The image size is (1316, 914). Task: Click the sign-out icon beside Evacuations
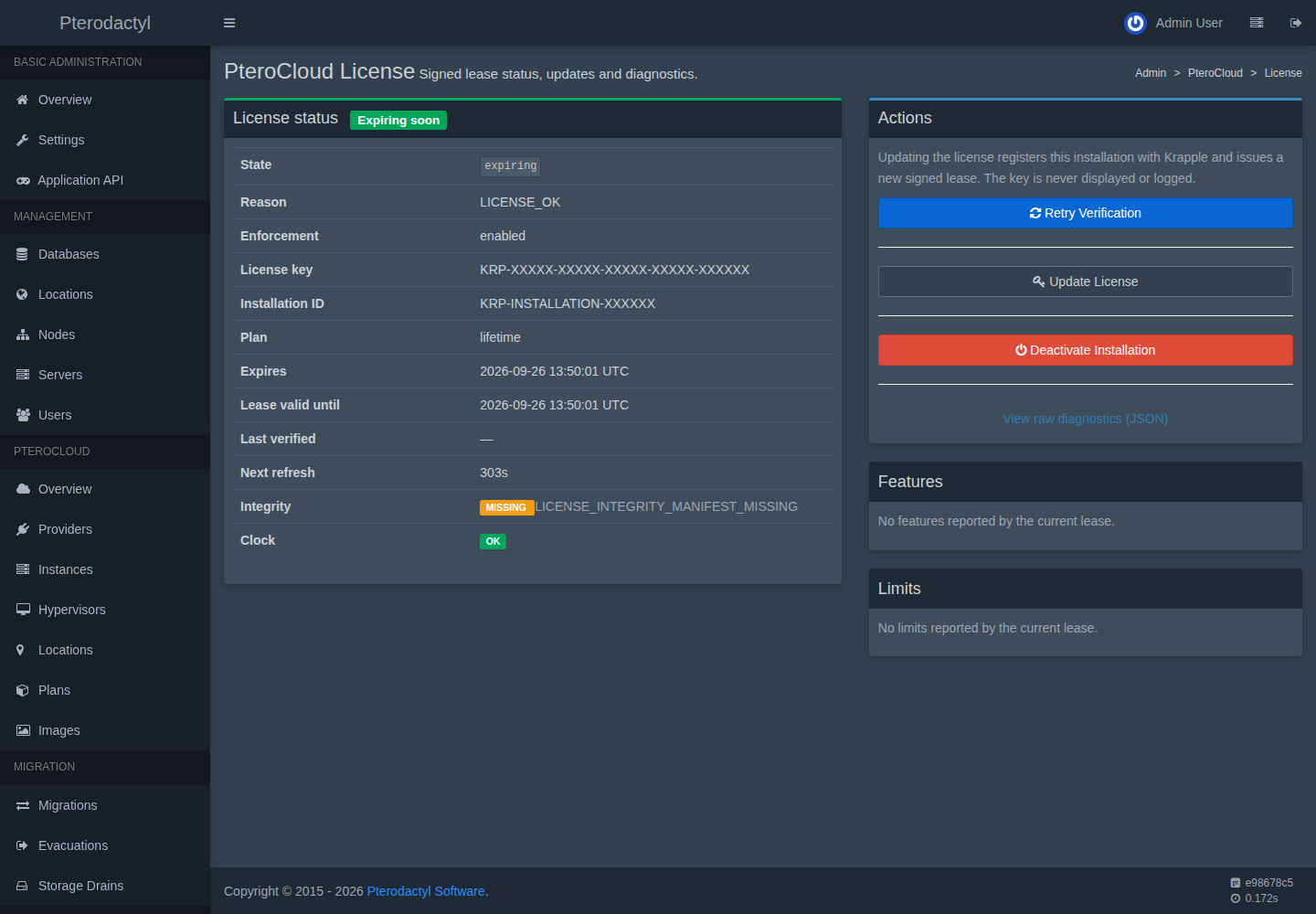(23, 845)
